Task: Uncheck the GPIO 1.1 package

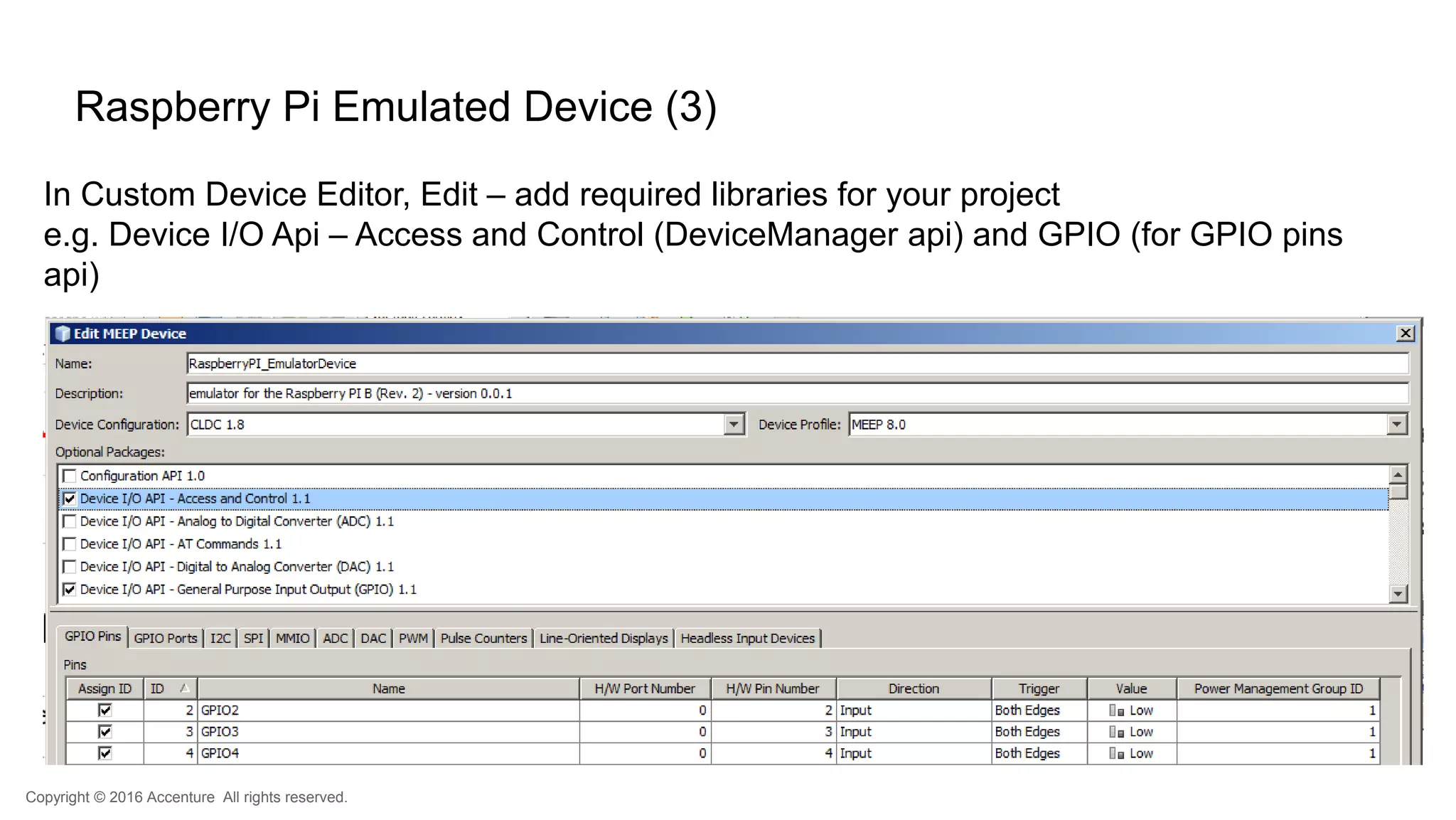Action: click(70, 590)
